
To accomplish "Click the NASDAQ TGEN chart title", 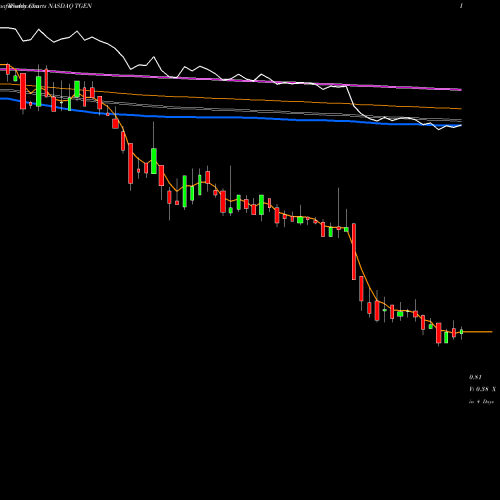I will point(70,6).
